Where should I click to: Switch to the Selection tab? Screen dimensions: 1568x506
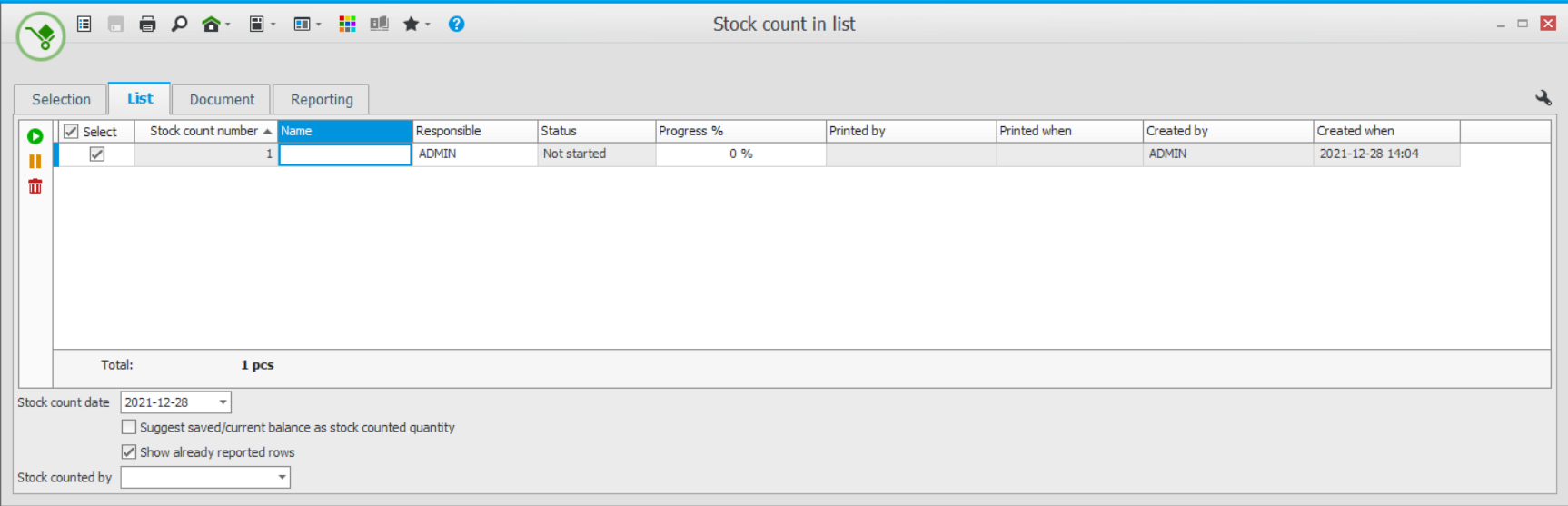click(61, 100)
